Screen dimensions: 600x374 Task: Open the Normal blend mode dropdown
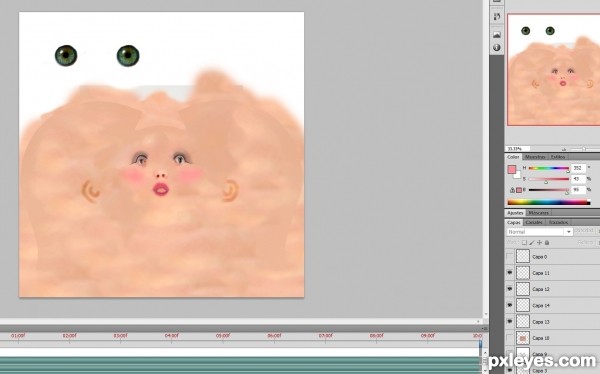click(540, 232)
